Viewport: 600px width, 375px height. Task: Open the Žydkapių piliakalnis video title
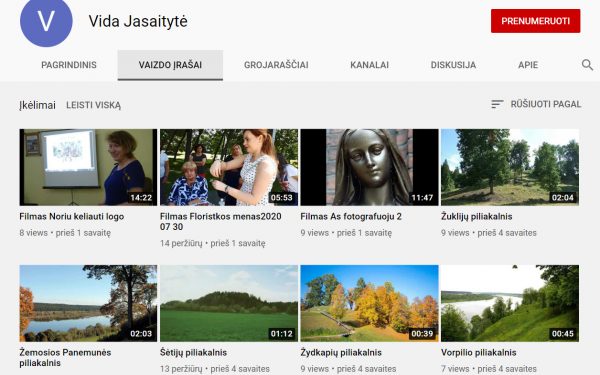[x=341, y=352]
